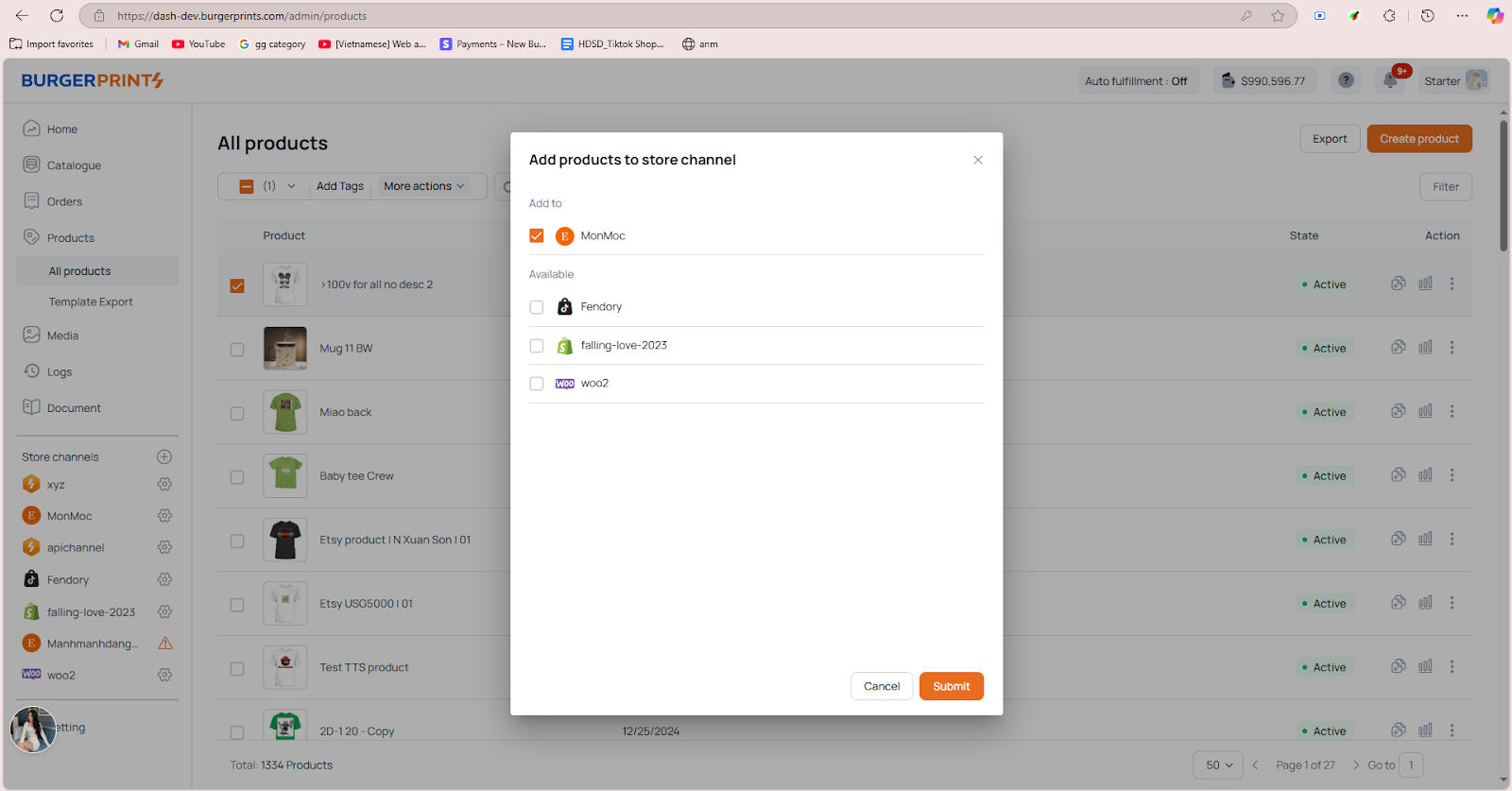Open the Gmail bookmark
Image resolution: width=1512 pixels, height=791 pixels.
tap(138, 44)
